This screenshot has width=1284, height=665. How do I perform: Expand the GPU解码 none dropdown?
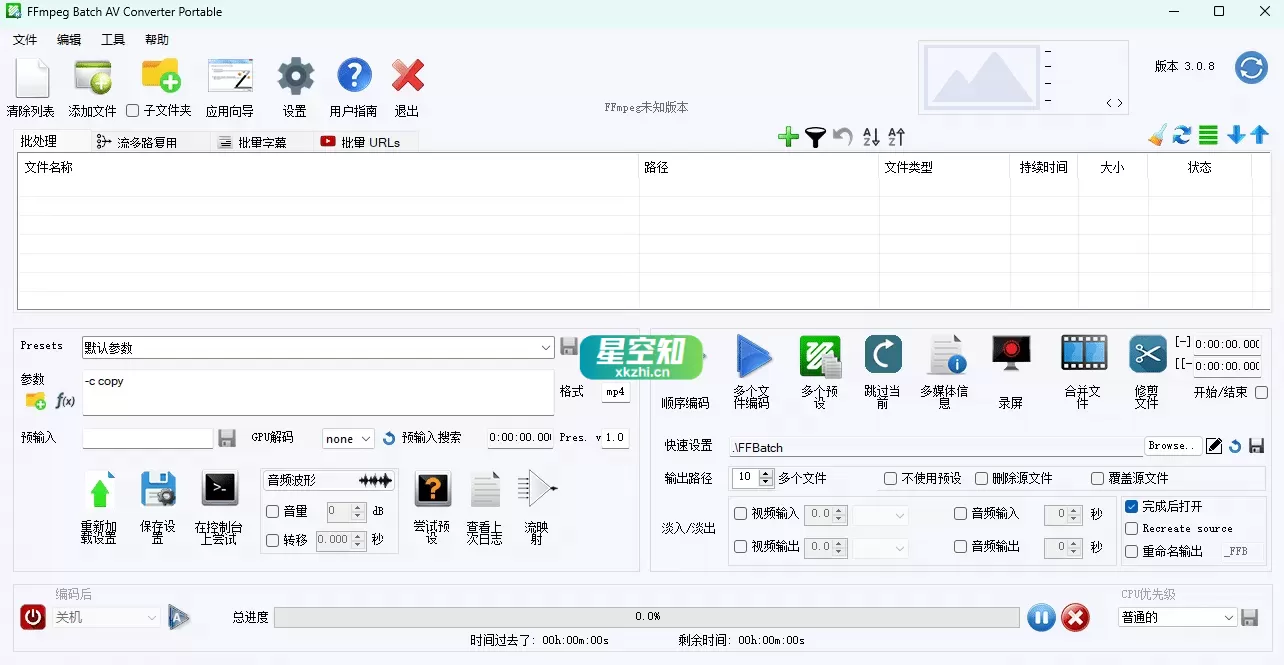(347, 438)
